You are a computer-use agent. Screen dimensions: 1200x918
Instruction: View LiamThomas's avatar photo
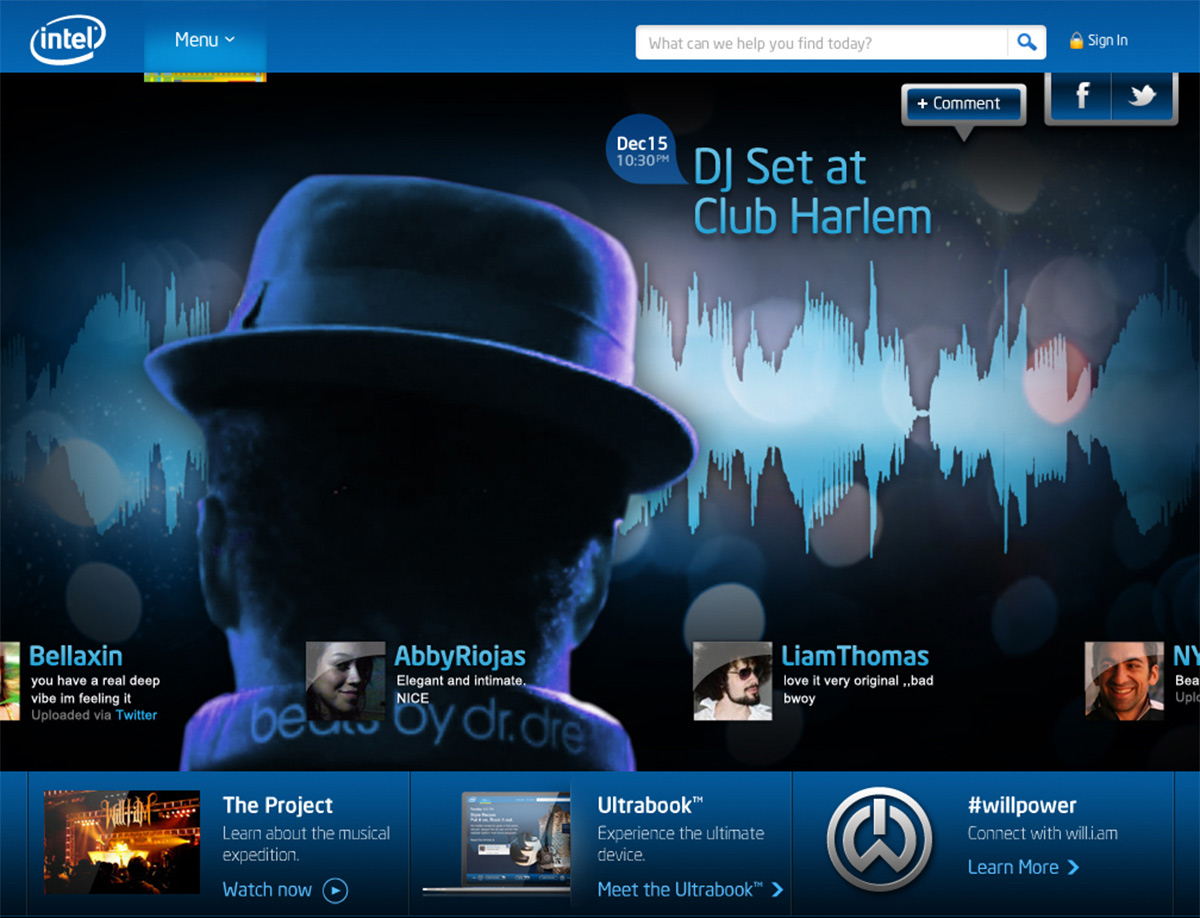click(x=733, y=681)
